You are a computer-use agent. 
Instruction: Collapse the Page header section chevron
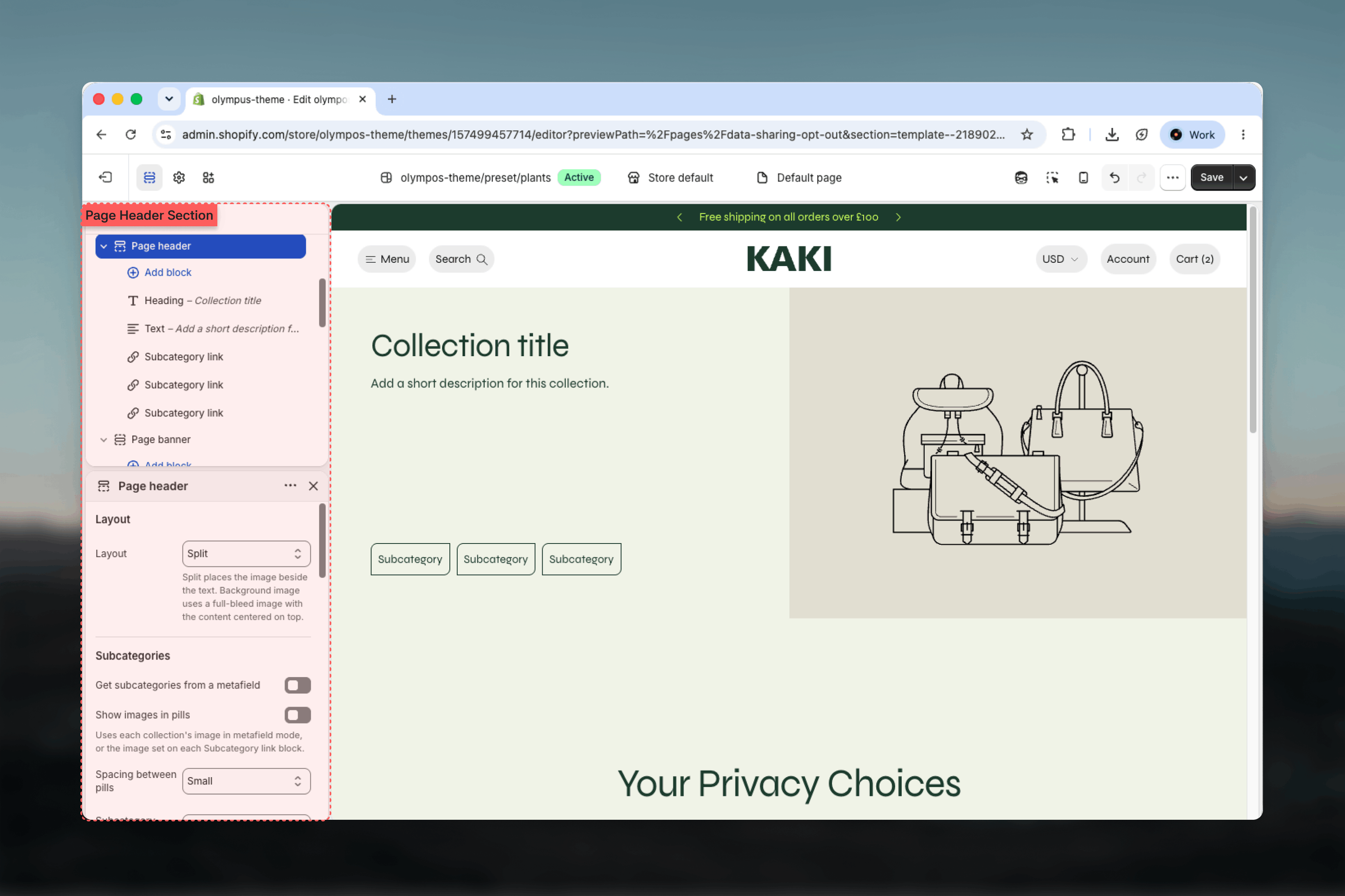[103, 246]
